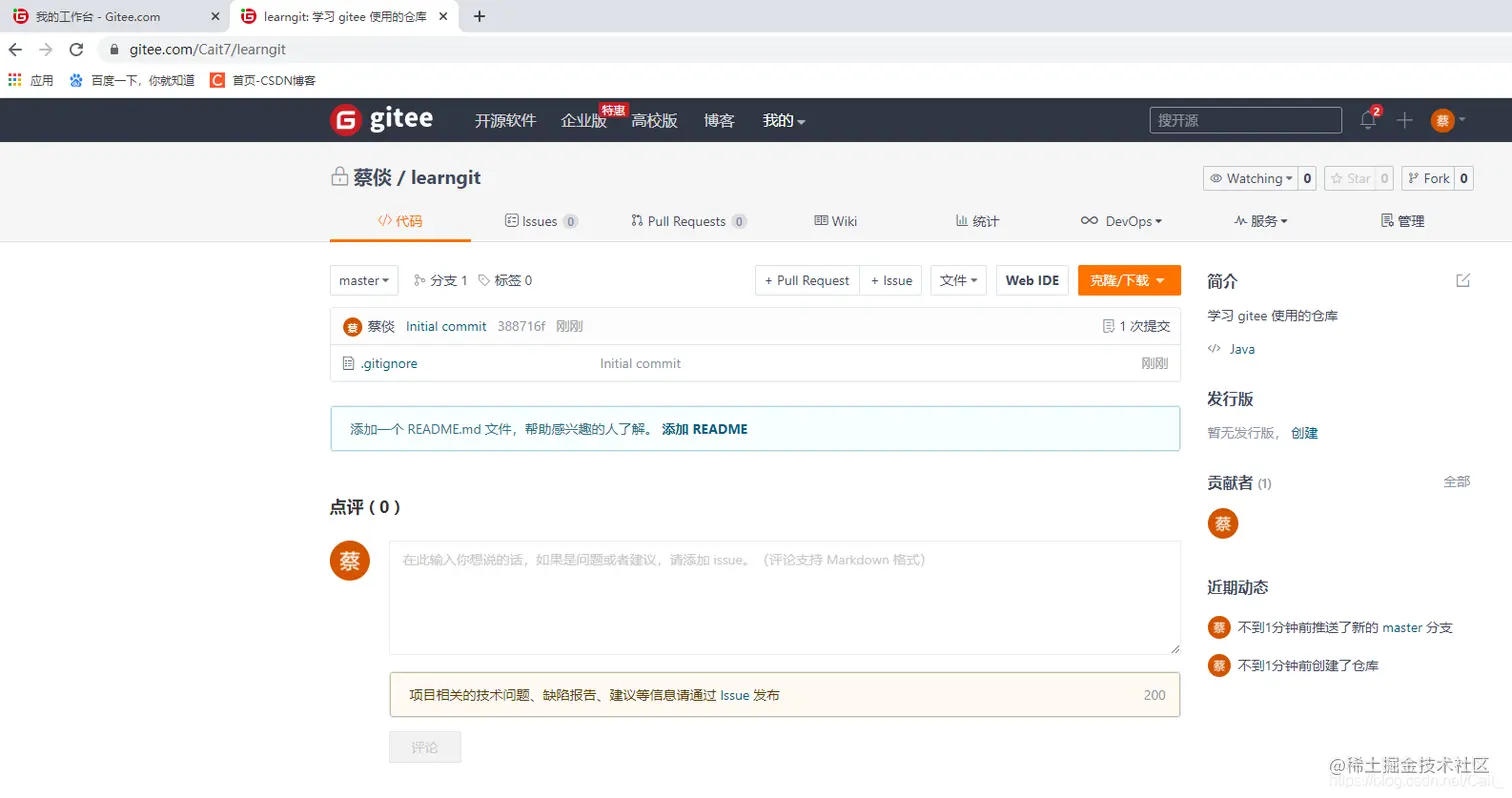
Task: Click 创建 to create a release
Action: tap(1304, 433)
